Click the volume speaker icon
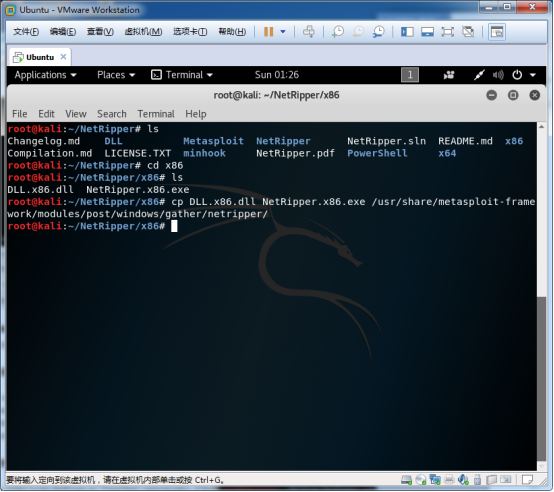The width and height of the screenshot is (554, 492). pyautogui.click(x=498, y=75)
